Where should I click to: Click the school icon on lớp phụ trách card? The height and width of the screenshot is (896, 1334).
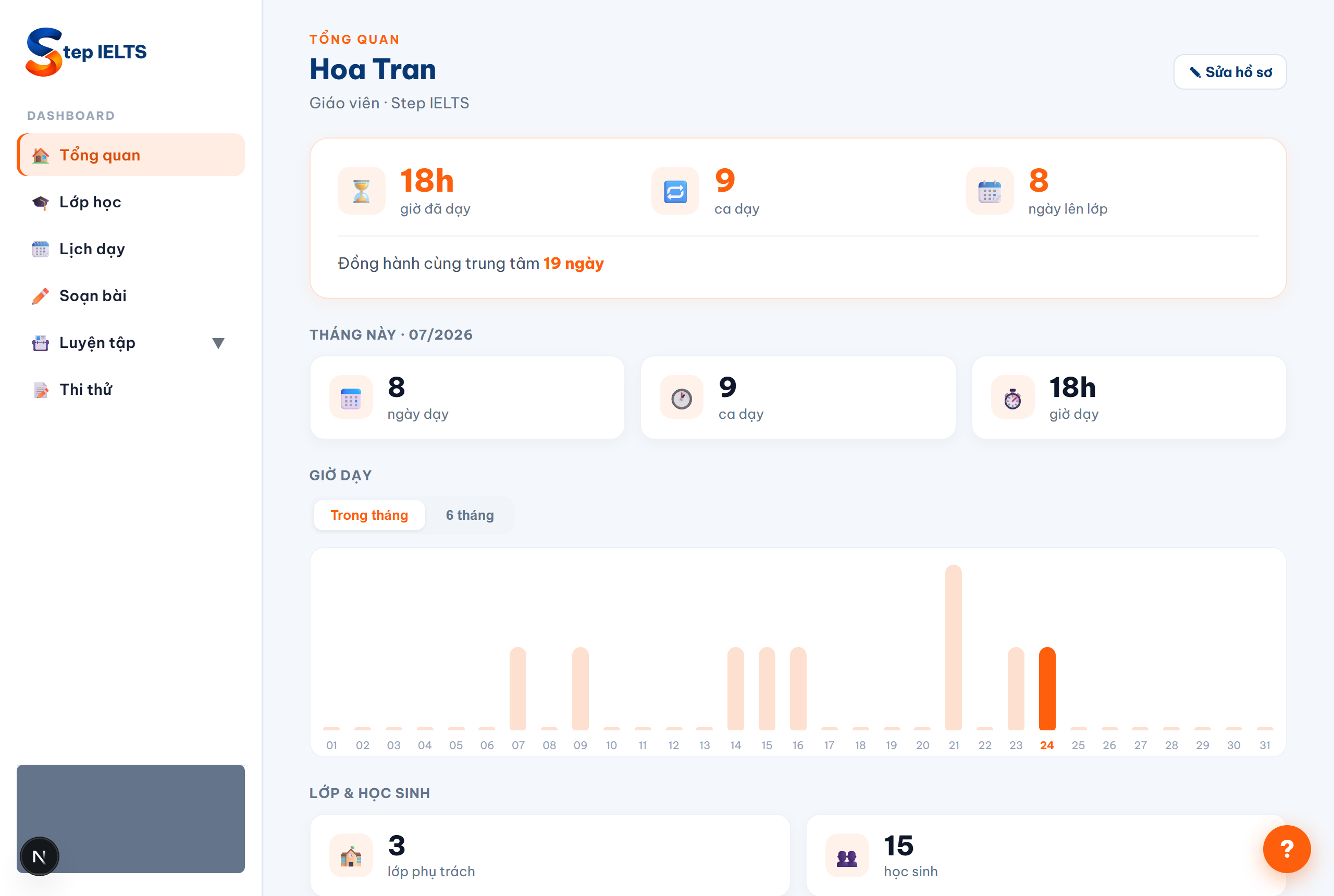(x=351, y=855)
